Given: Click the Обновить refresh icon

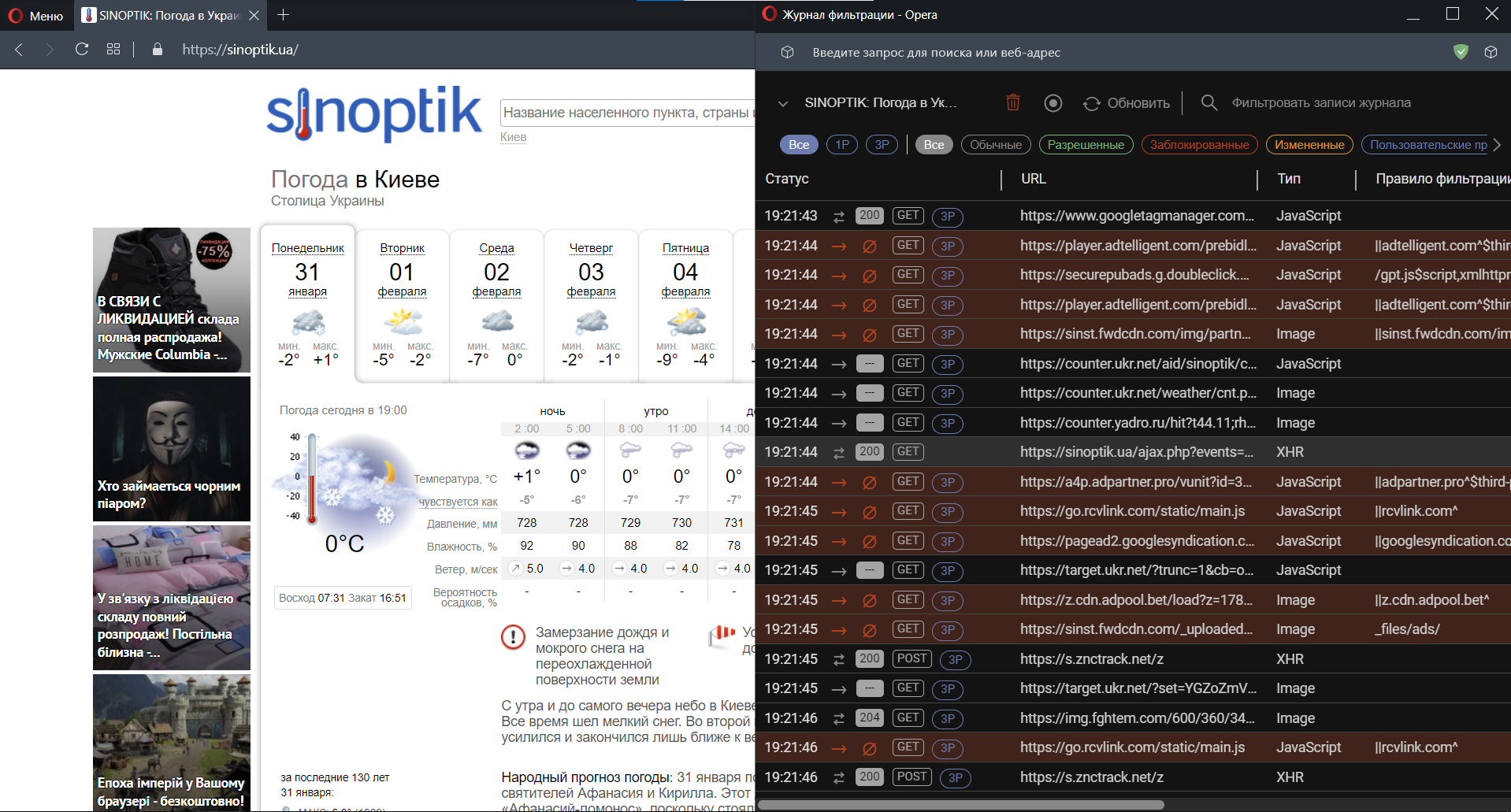Looking at the screenshot, I should click(x=1092, y=103).
